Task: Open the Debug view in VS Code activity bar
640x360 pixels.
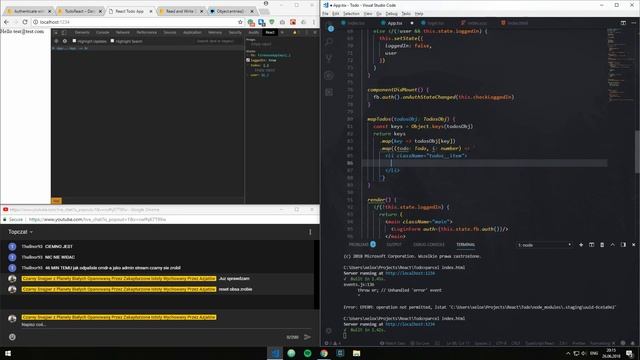Action: click(329, 75)
